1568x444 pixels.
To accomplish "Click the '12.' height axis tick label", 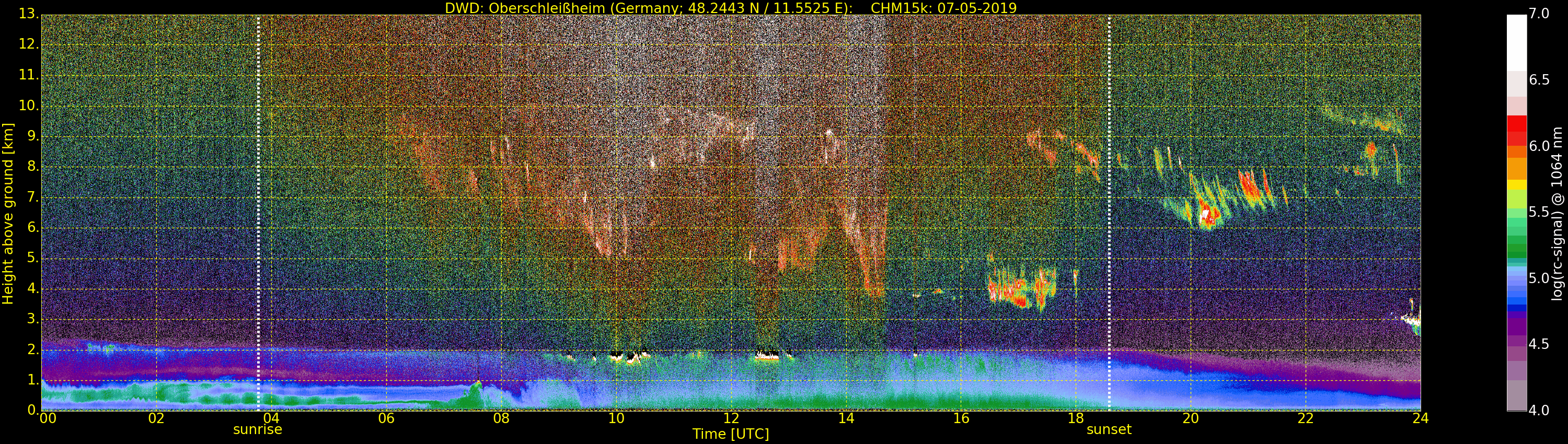I will click(x=29, y=44).
